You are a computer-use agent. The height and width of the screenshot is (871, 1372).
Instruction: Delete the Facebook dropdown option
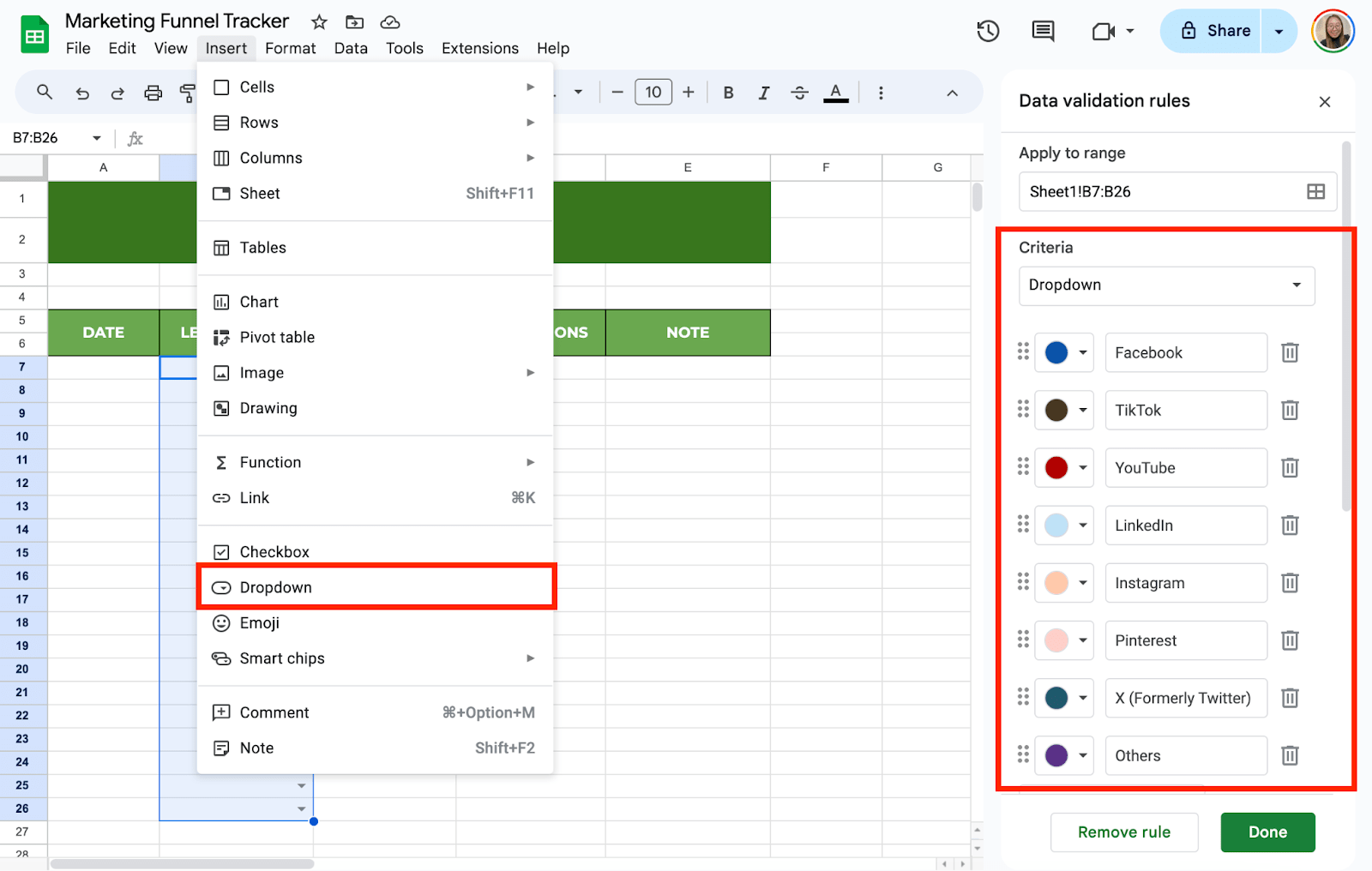click(1290, 352)
